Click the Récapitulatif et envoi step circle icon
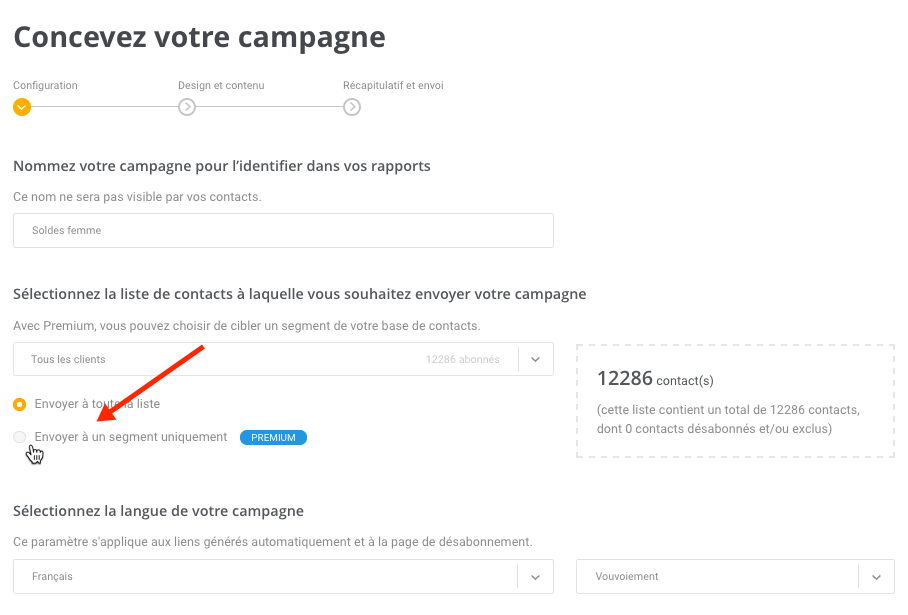The image size is (908, 615). tap(352, 107)
